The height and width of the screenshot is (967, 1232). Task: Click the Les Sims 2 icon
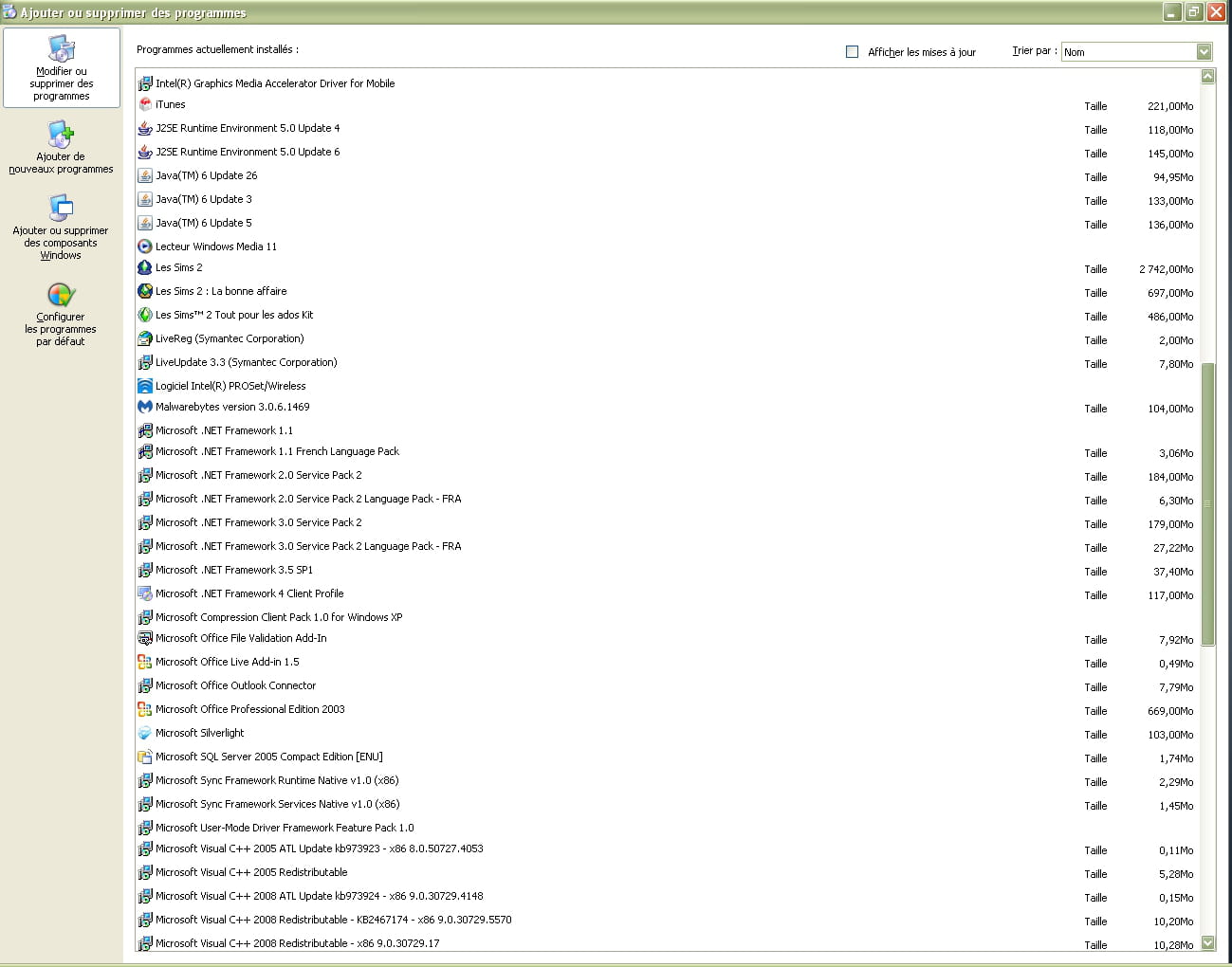[145, 268]
